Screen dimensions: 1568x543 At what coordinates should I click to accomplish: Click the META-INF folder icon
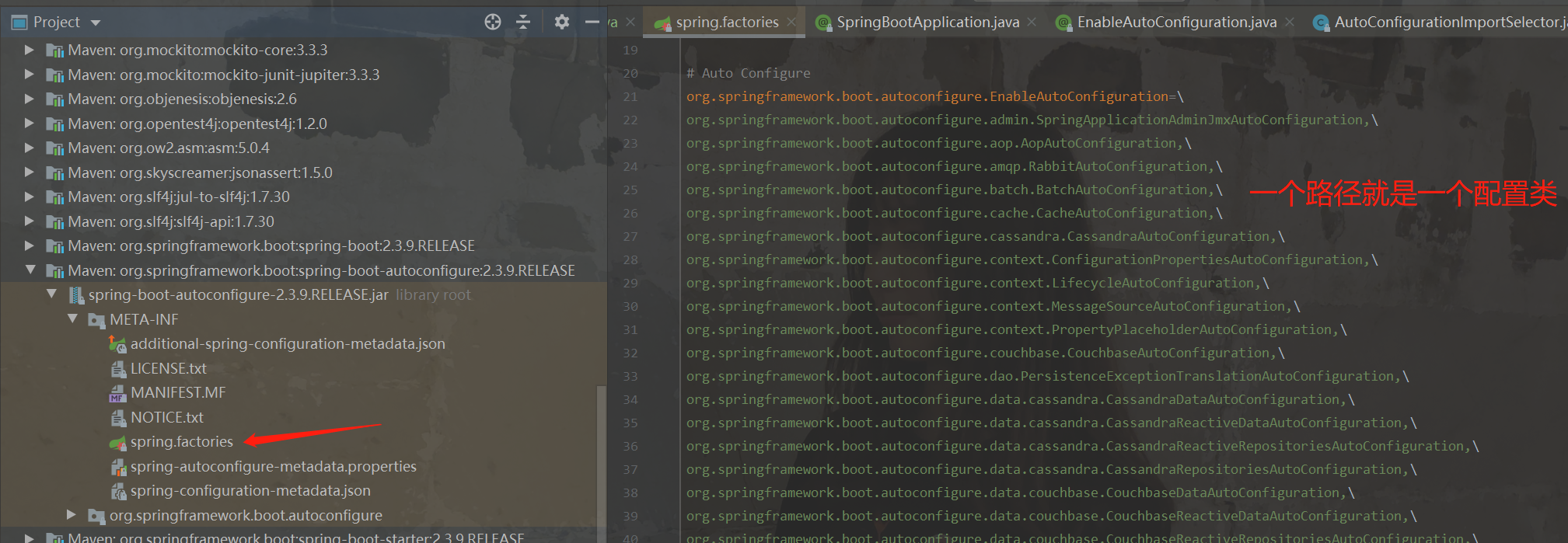point(96,320)
